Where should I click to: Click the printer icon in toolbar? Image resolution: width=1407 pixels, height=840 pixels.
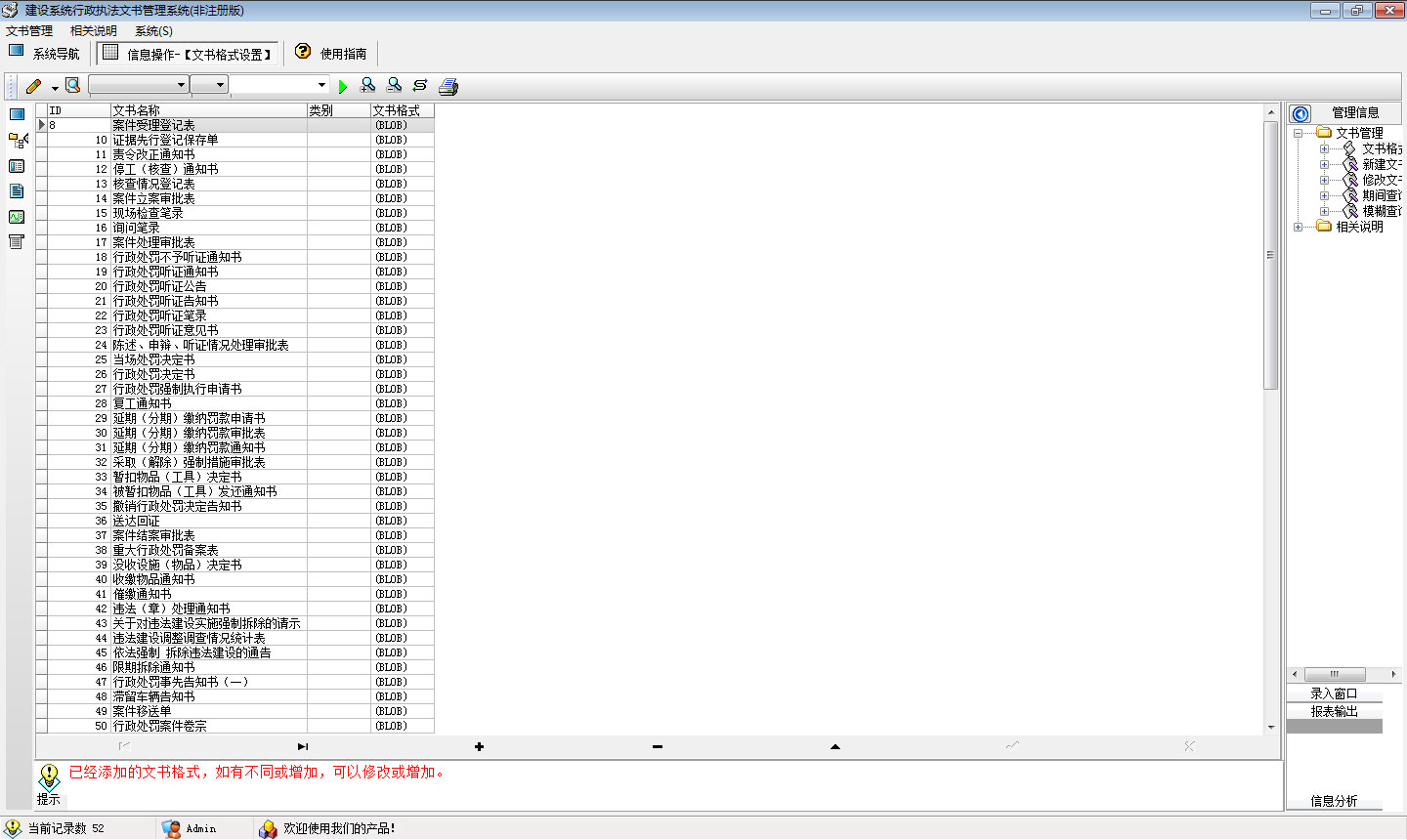(x=448, y=87)
